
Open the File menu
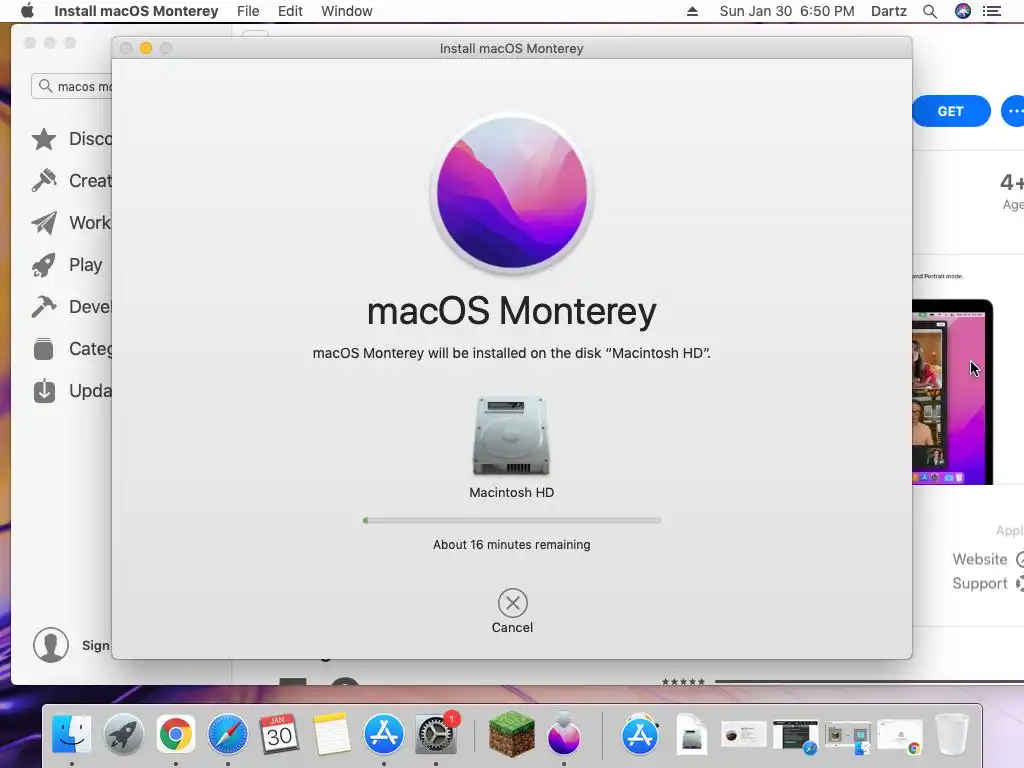tap(248, 11)
